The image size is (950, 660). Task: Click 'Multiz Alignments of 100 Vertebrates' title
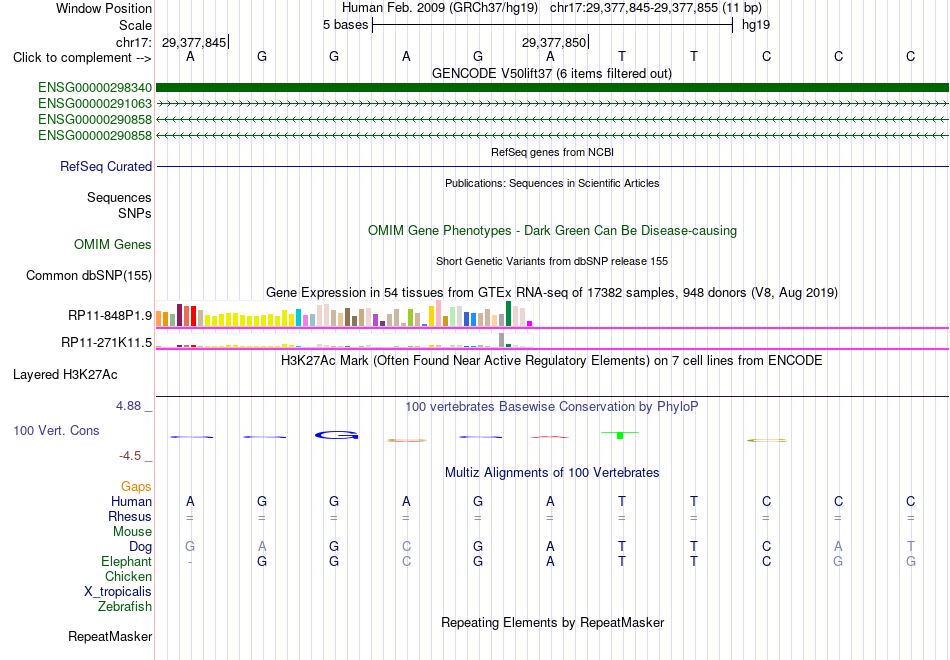[x=552, y=473]
